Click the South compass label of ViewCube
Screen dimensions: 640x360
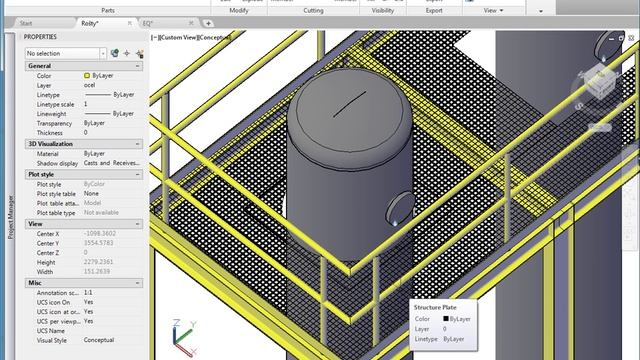pyautogui.click(x=579, y=107)
